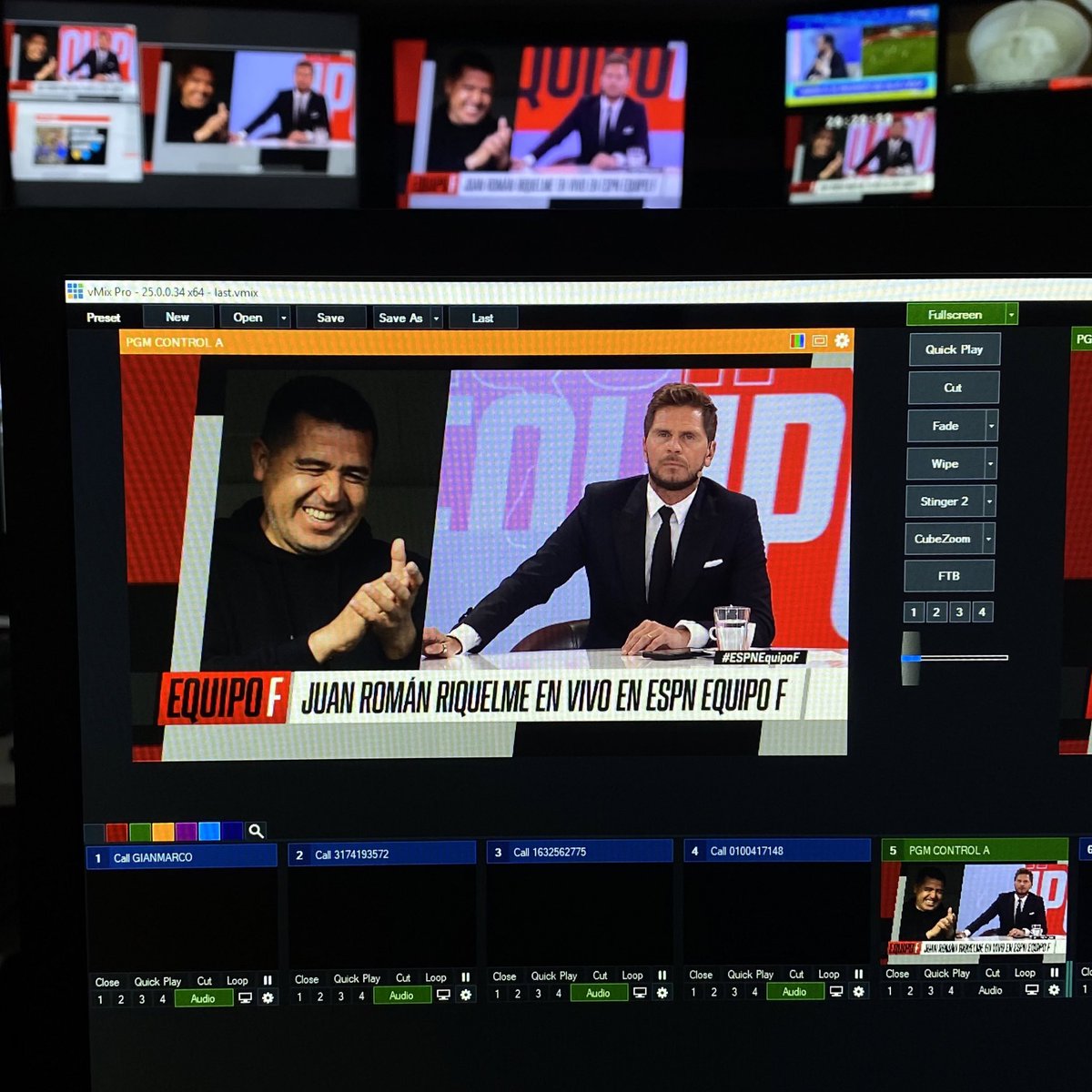Expand the Wipe transition dropdown arrow

(990, 464)
